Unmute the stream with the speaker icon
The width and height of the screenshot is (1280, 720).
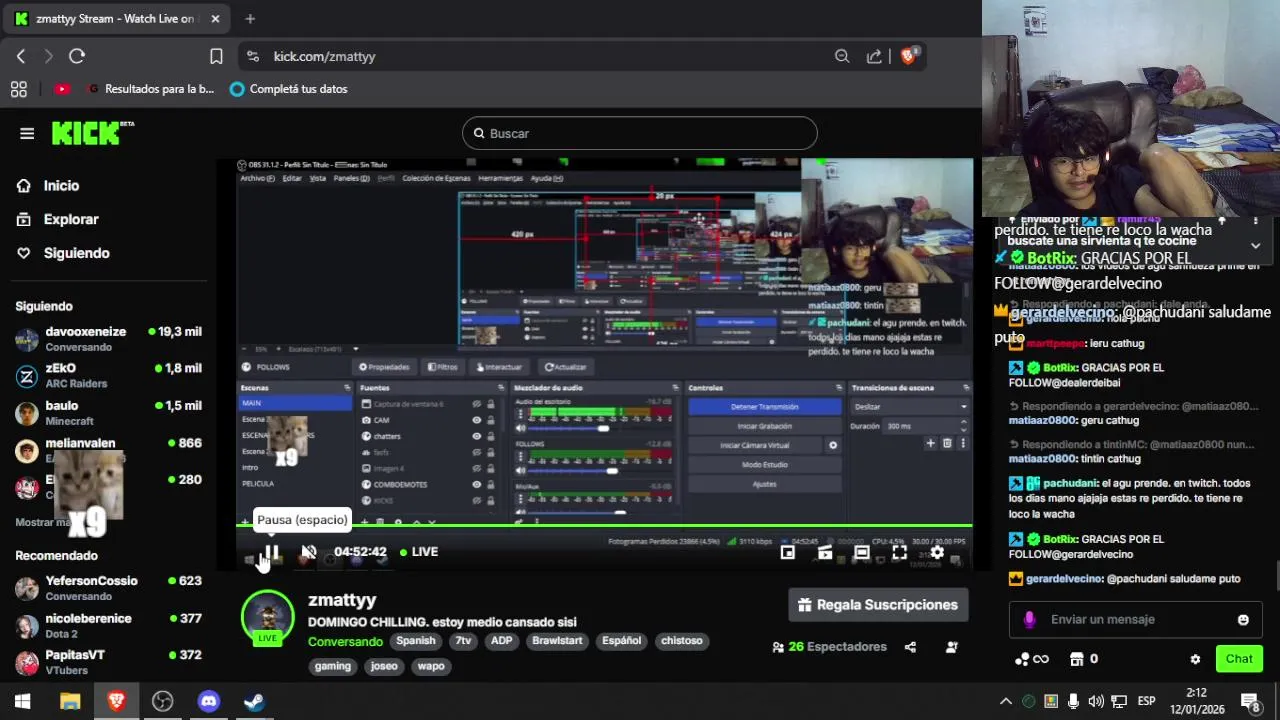click(309, 552)
